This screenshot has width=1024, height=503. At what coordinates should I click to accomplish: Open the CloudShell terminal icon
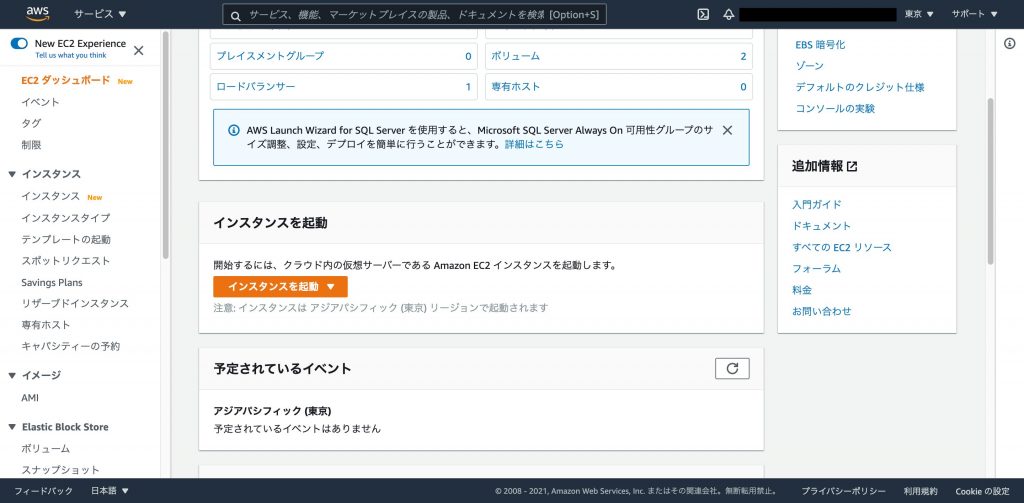tap(703, 14)
